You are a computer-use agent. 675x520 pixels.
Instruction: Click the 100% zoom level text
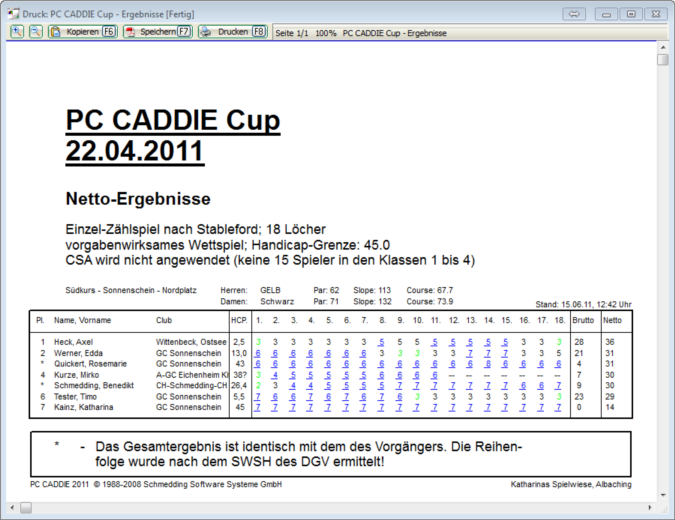[x=325, y=33]
